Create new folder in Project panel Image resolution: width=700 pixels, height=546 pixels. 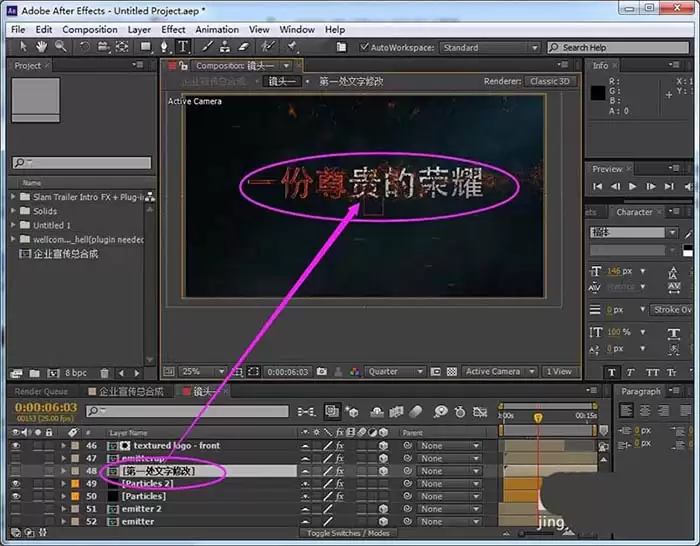[34, 373]
